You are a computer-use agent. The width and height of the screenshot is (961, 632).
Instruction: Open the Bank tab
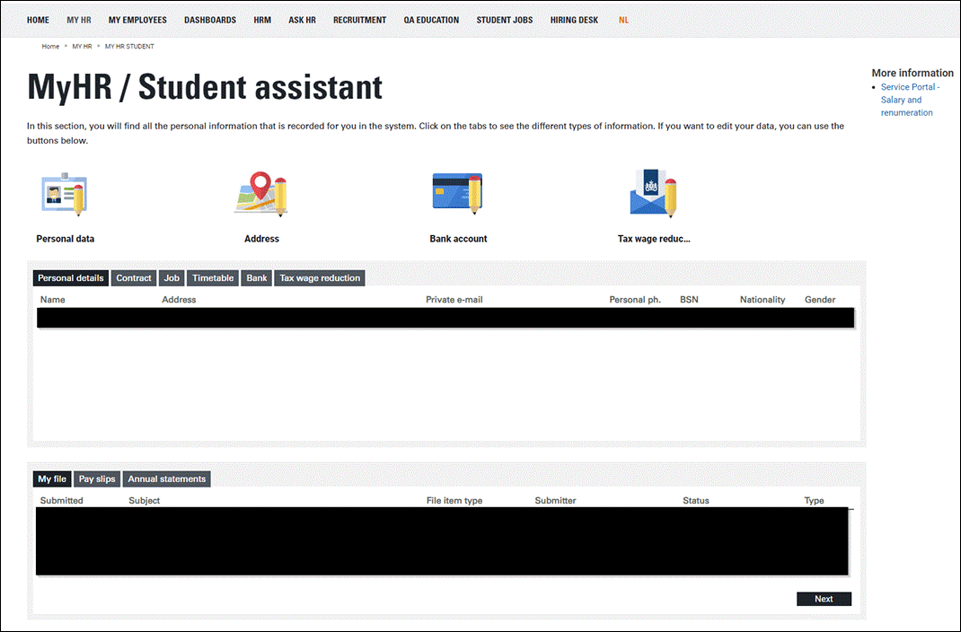pos(256,278)
